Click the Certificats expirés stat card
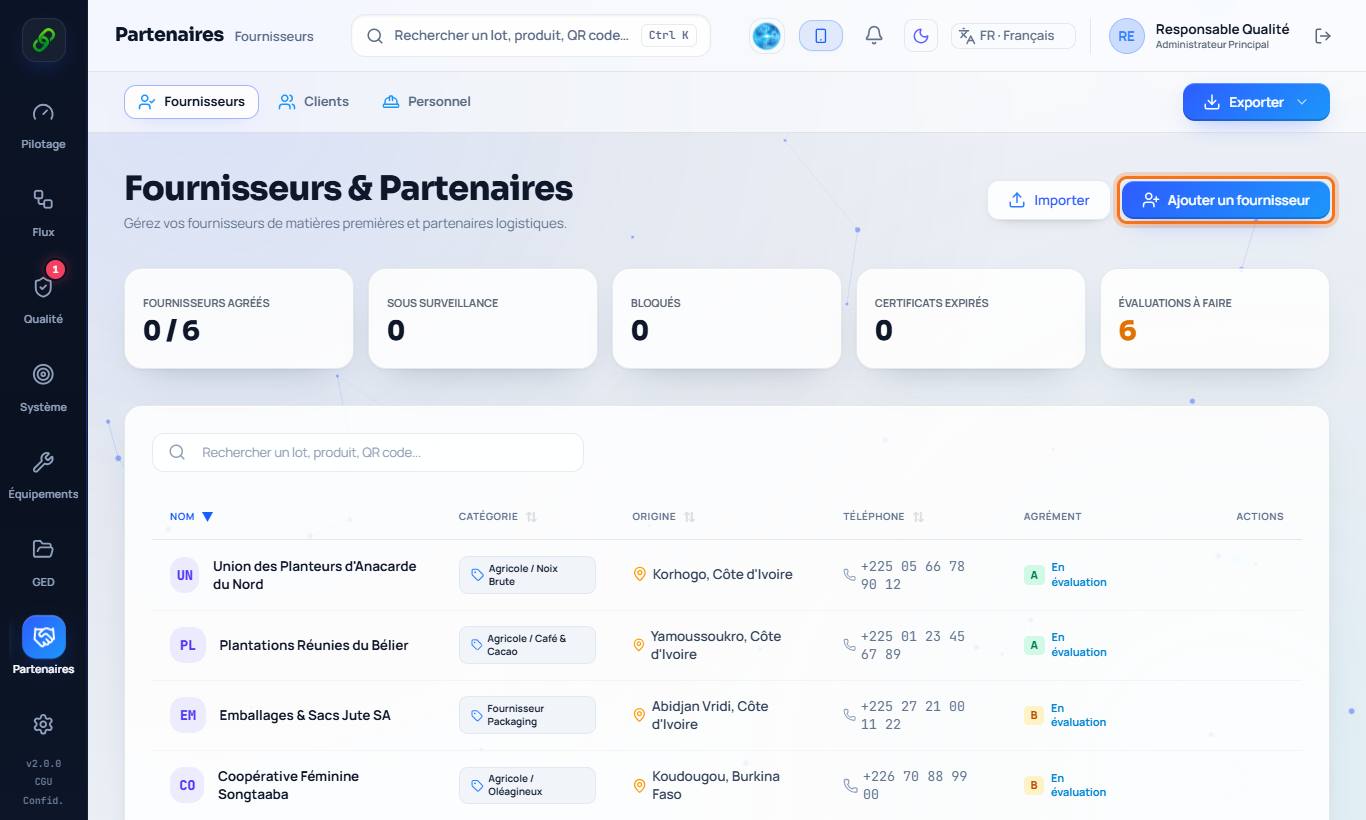Image resolution: width=1366 pixels, height=820 pixels. click(x=971, y=318)
